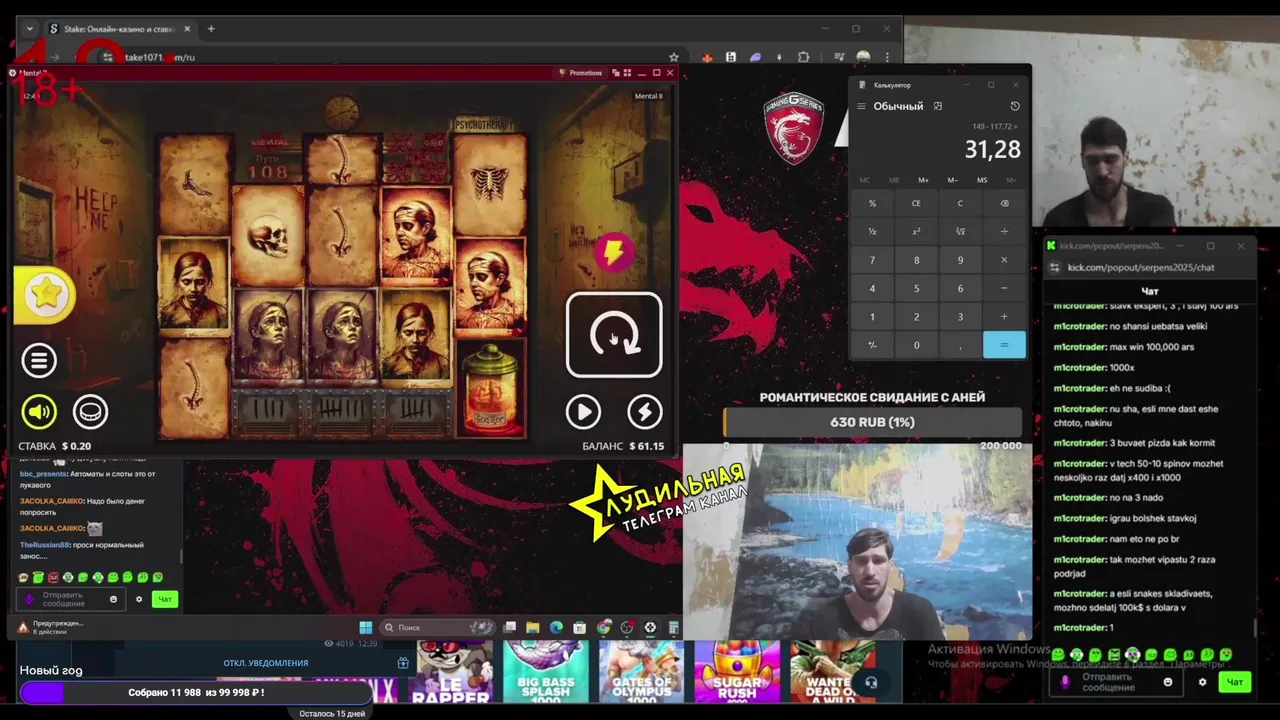Click the Stake address bar URL
The width and height of the screenshot is (1280, 720).
pyautogui.click(x=160, y=57)
